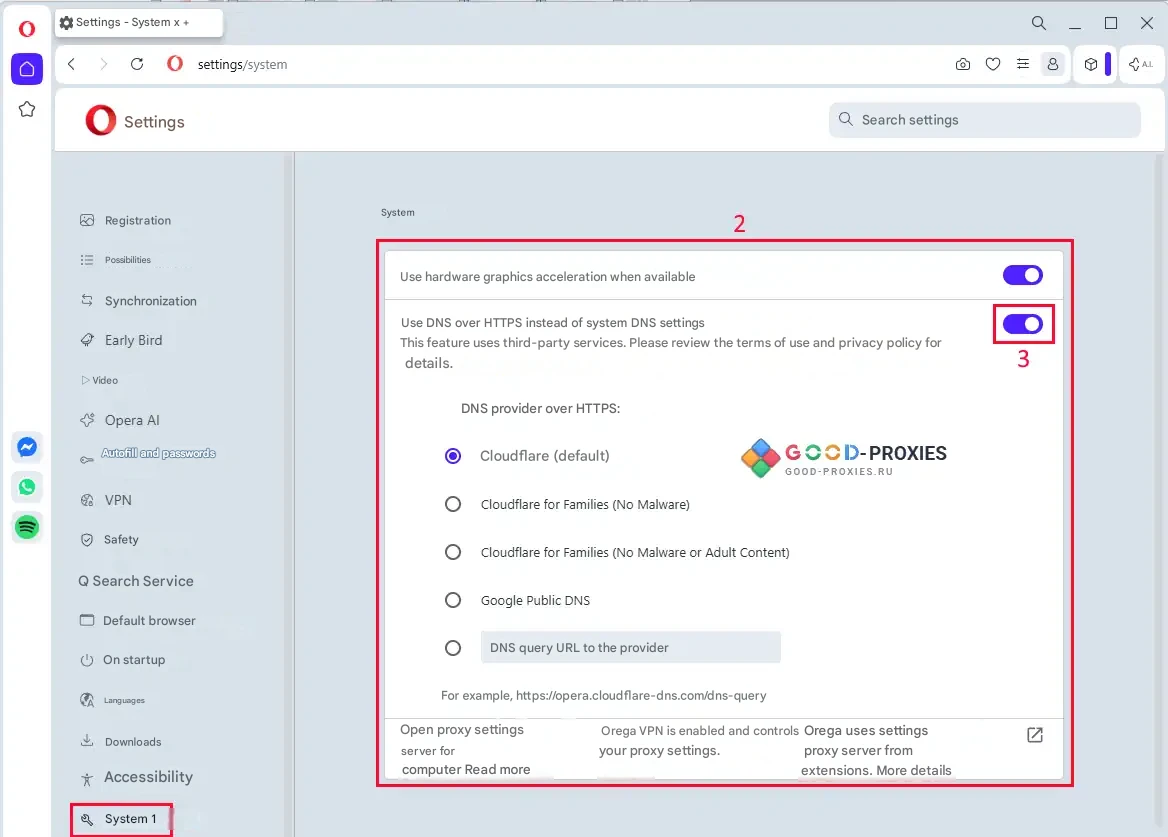1168x837 pixels.
Task: Select Cloudflare (default) radio button
Action: 453,456
